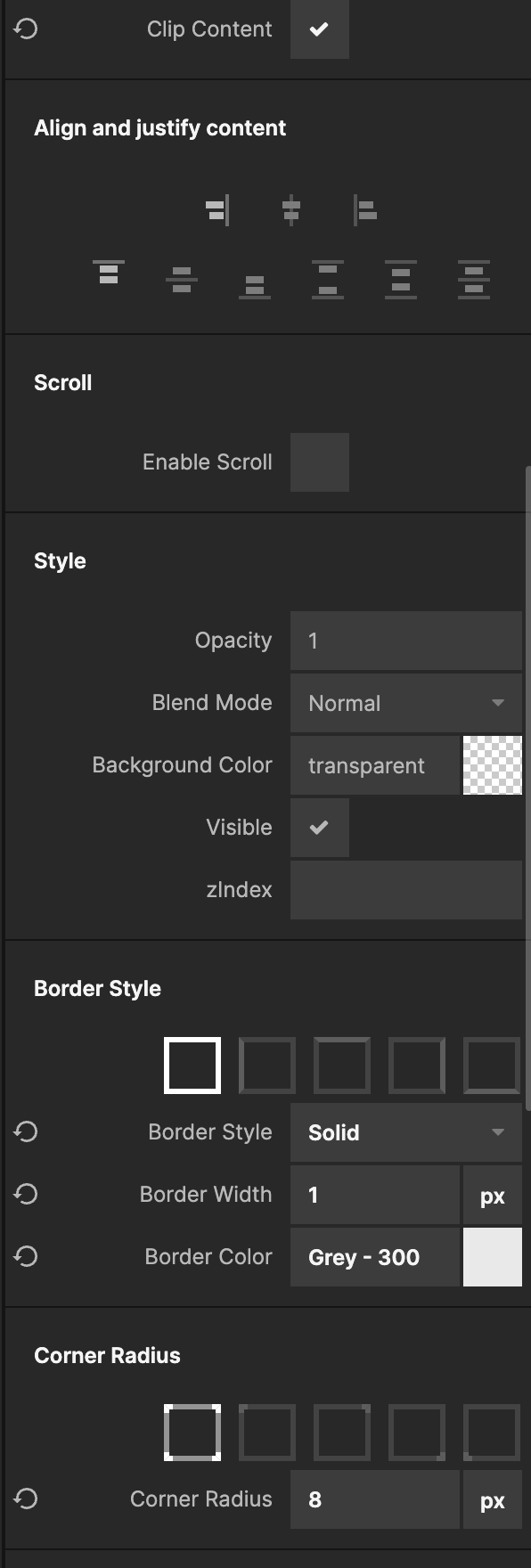531x1568 pixels.
Task: Uncheck the Clip Content checkbox
Action: click(x=319, y=29)
